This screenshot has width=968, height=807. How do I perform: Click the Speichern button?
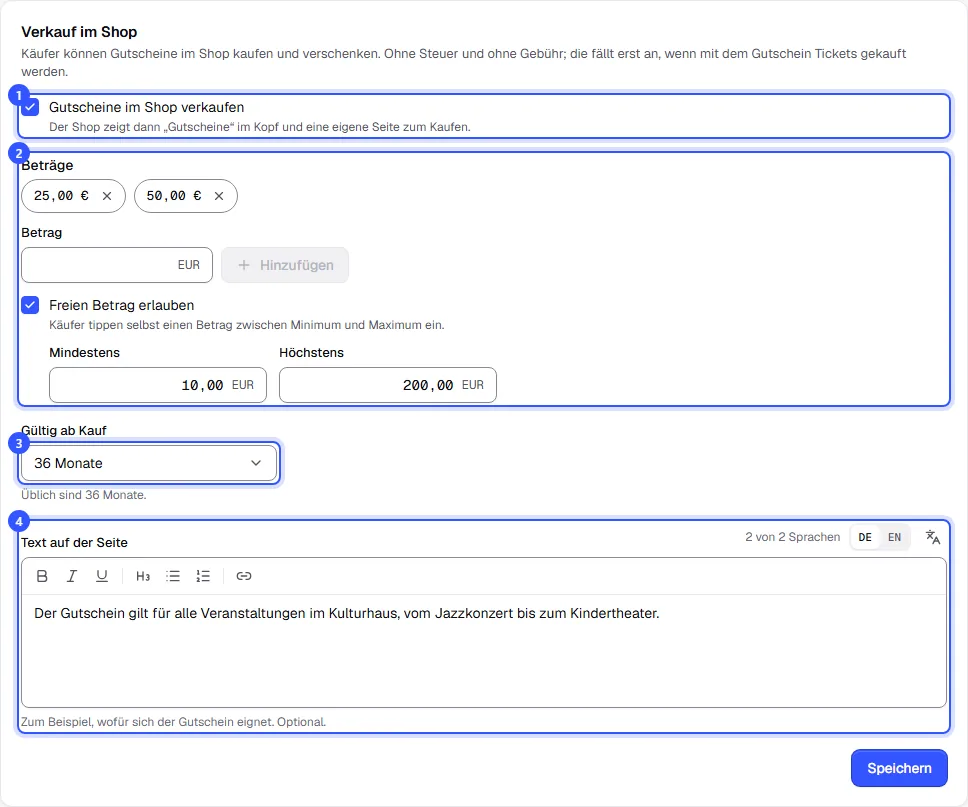tap(899, 768)
